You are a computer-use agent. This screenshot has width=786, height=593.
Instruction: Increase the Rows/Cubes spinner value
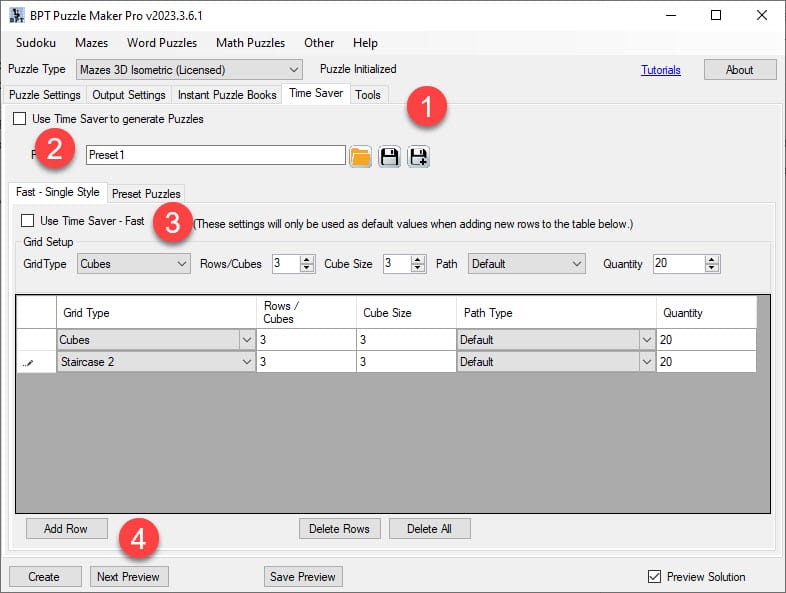click(x=309, y=259)
